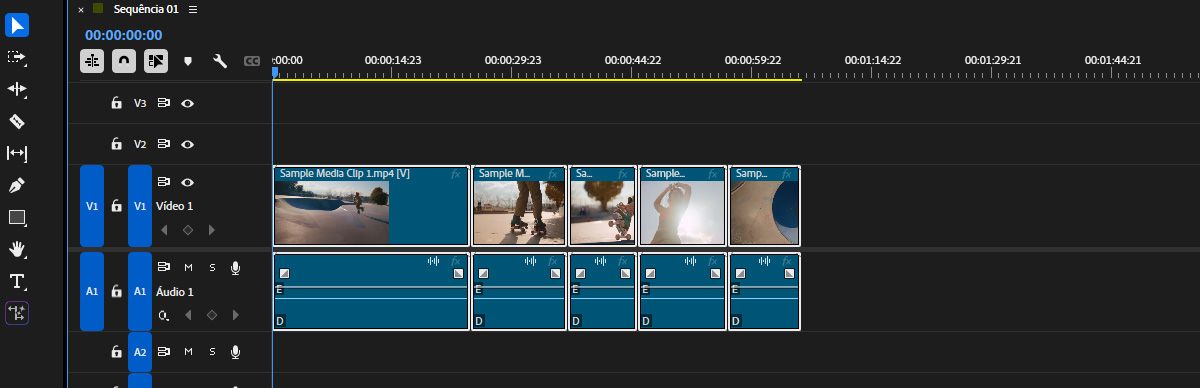Screen dimensions: 1200x388
Task: Toggle sync lock on V3 track
Action: [164, 103]
